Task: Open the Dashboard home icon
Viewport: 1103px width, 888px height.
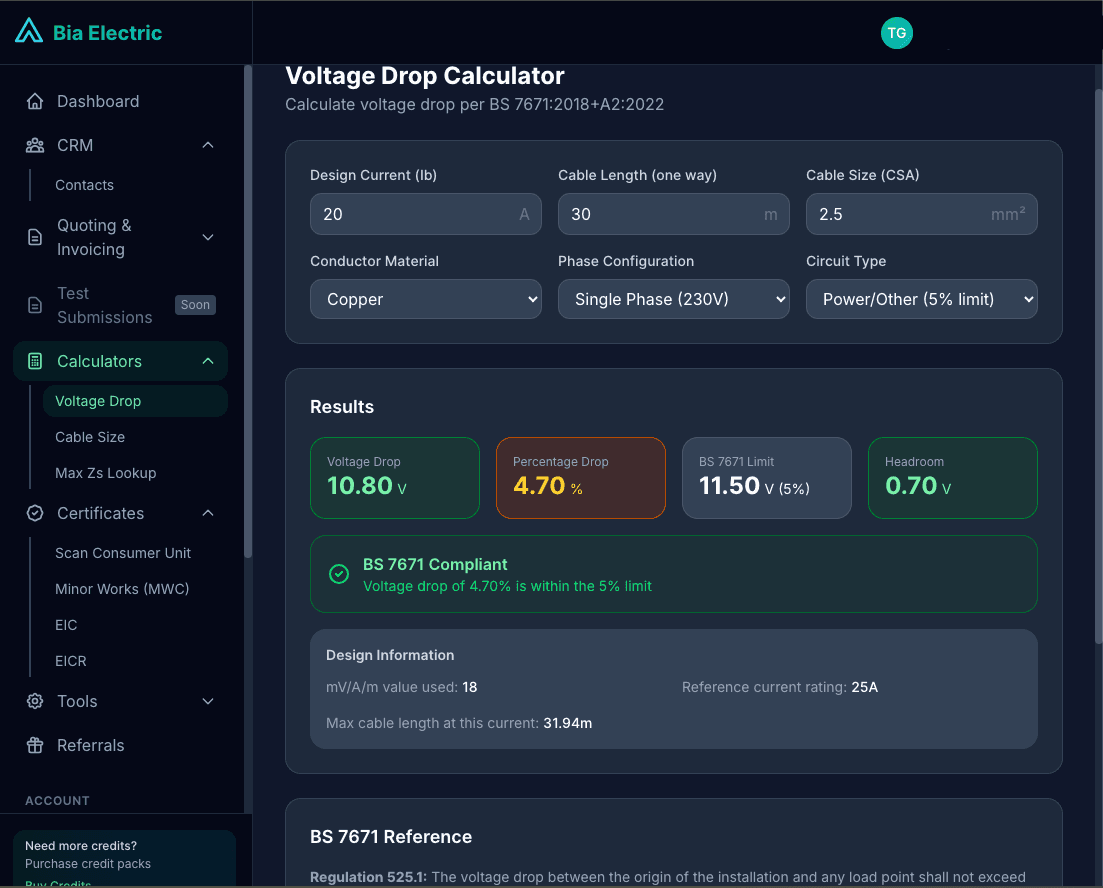Action: (36, 100)
